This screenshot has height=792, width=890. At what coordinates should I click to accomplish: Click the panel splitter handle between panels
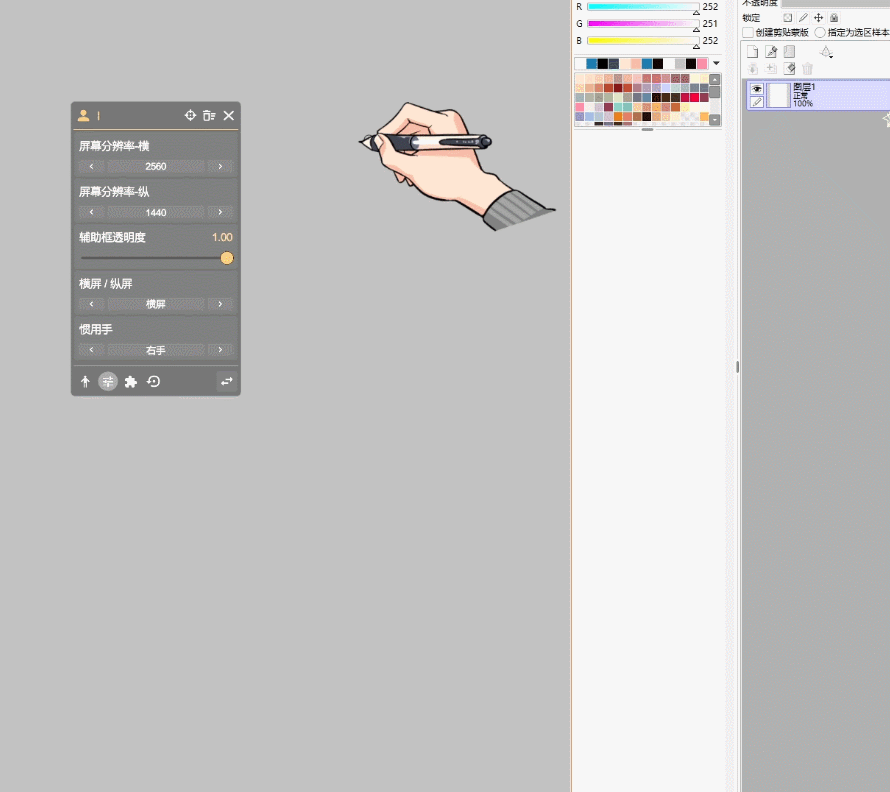[737, 367]
